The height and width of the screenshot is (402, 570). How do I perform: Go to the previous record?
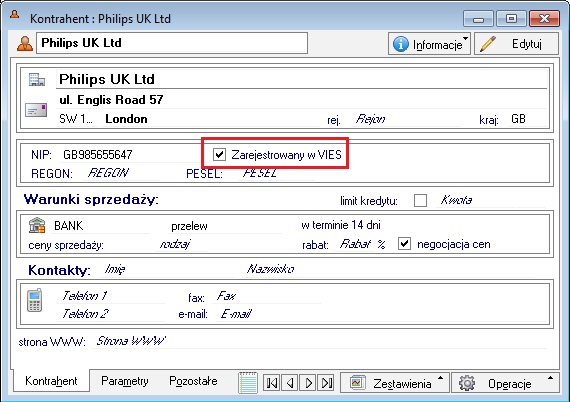tap(290, 383)
